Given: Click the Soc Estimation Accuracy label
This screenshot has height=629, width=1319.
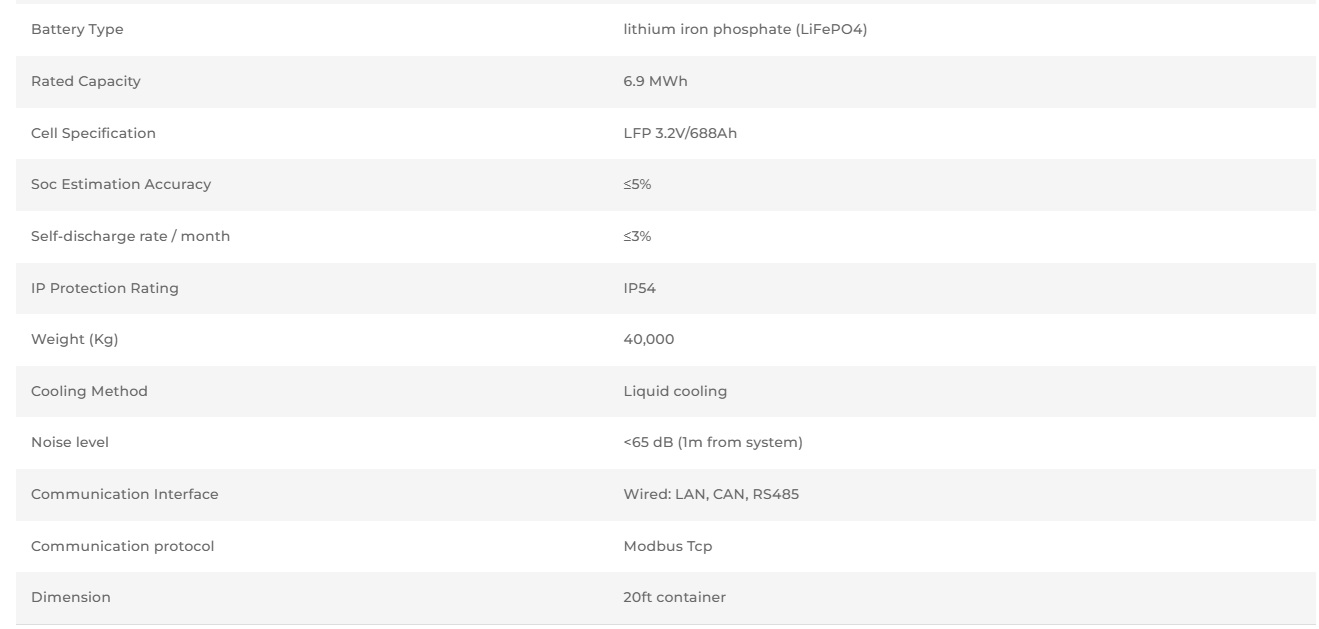Looking at the screenshot, I should (x=121, y=185).
